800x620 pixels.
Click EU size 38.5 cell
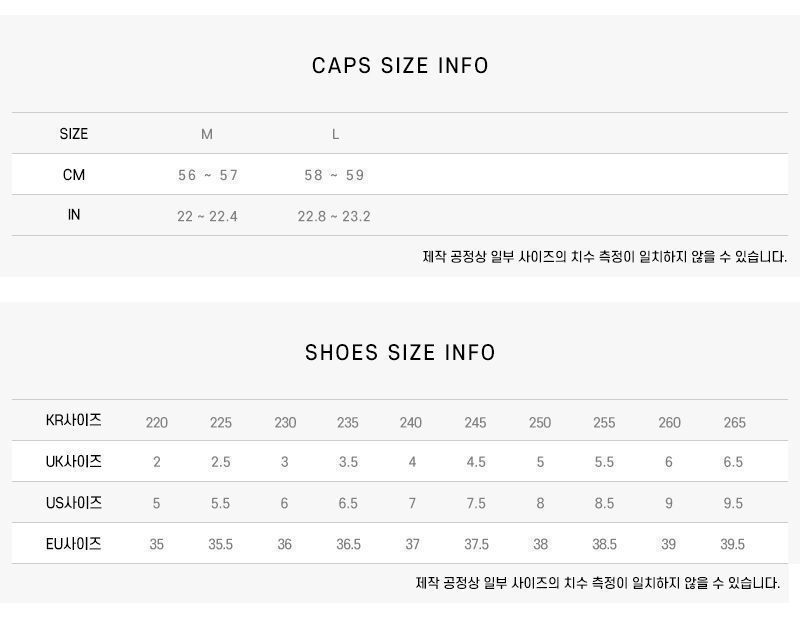[x=604, y=544]
